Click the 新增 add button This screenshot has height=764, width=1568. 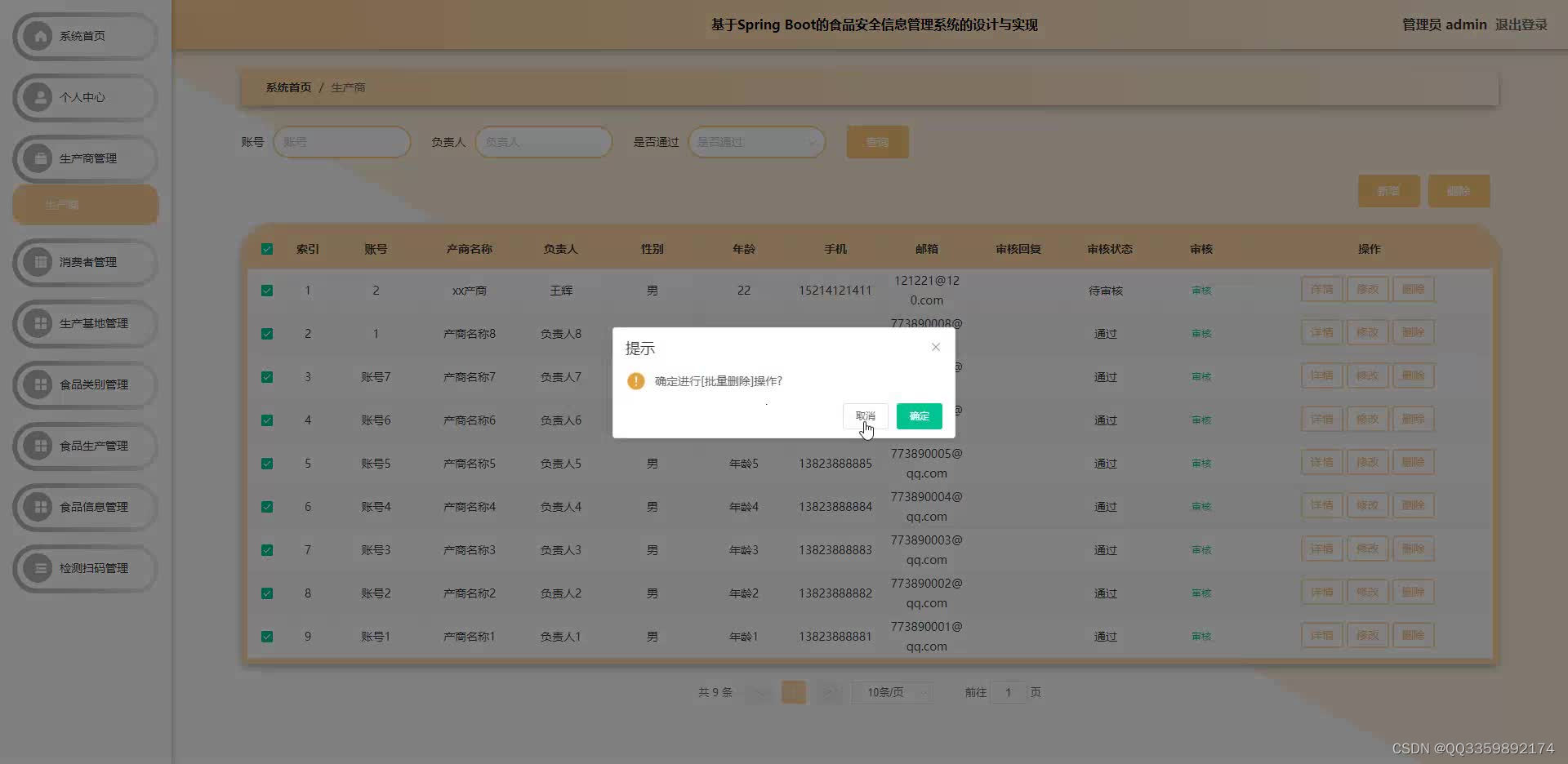(x=1388, y=191)
